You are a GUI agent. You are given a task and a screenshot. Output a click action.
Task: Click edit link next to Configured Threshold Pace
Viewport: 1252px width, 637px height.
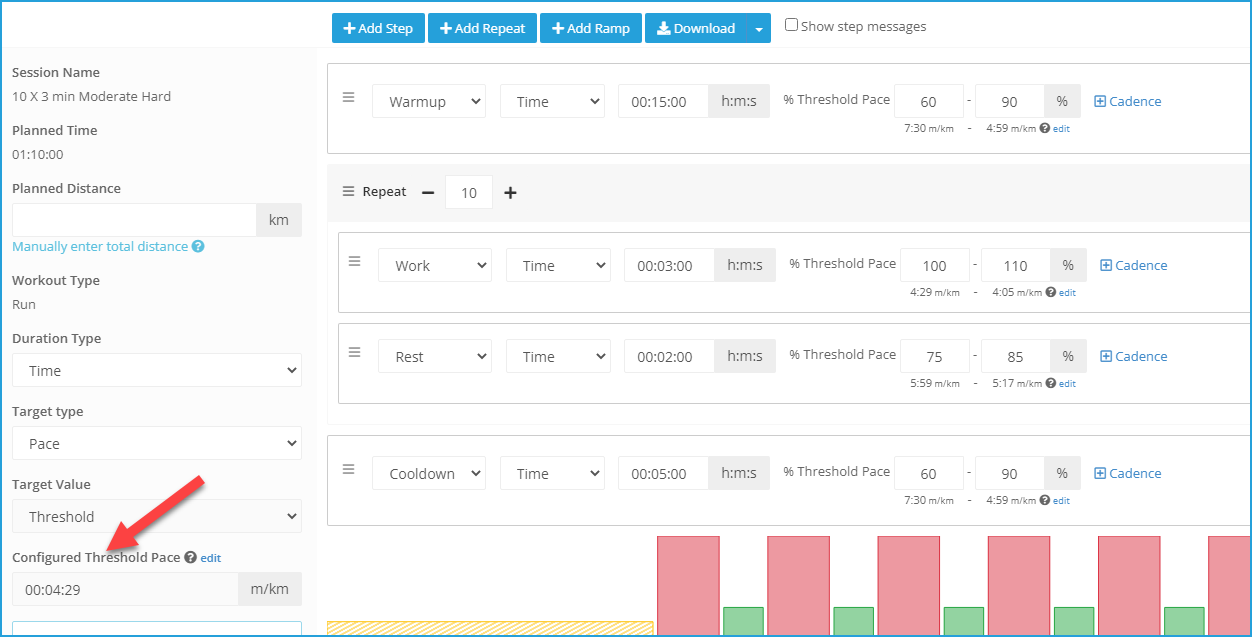[210, 558]
